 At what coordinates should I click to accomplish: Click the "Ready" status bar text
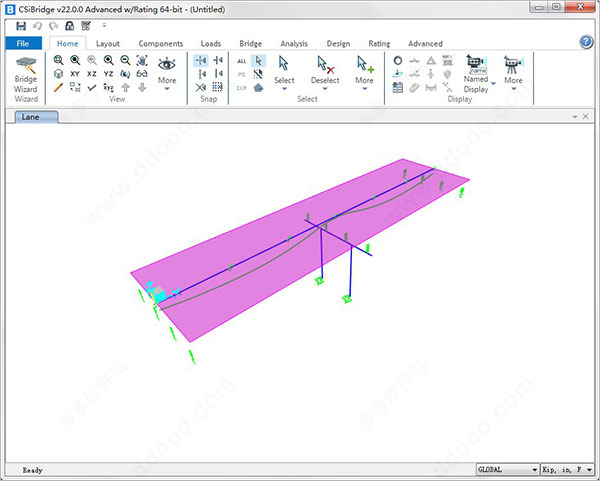[32, 470]
